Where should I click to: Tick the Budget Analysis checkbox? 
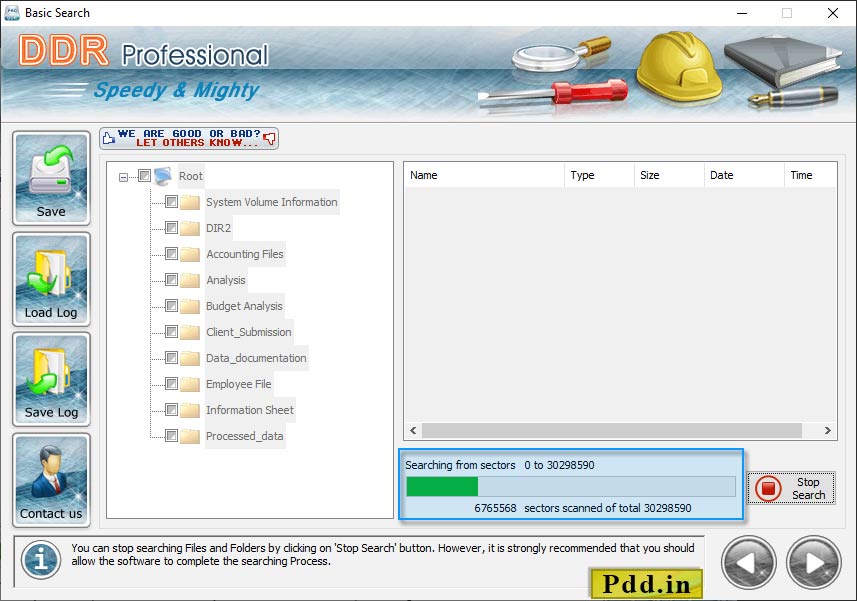coord(171,305)
